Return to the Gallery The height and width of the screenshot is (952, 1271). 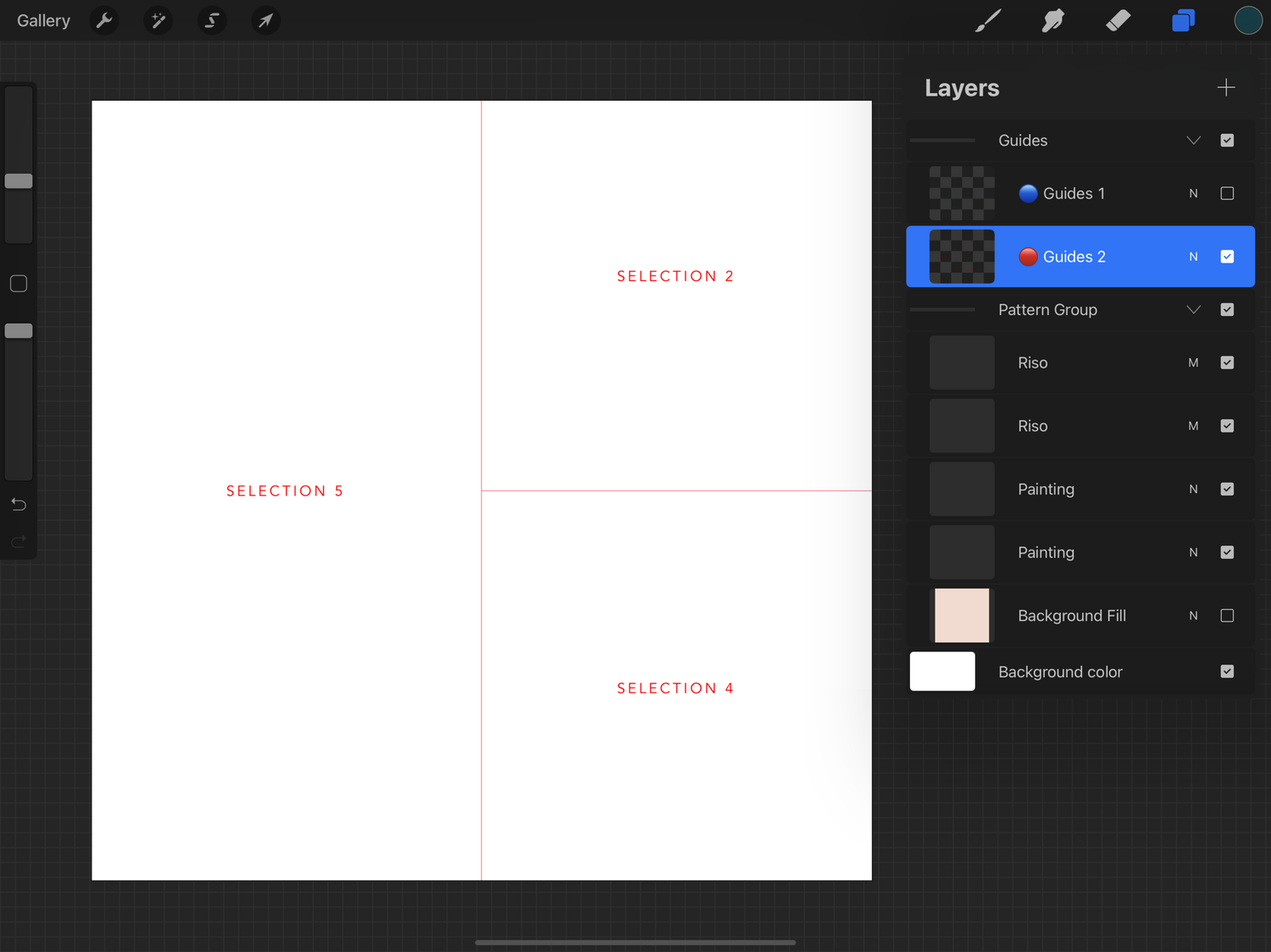pyautogui.click(x=42, y=20)
